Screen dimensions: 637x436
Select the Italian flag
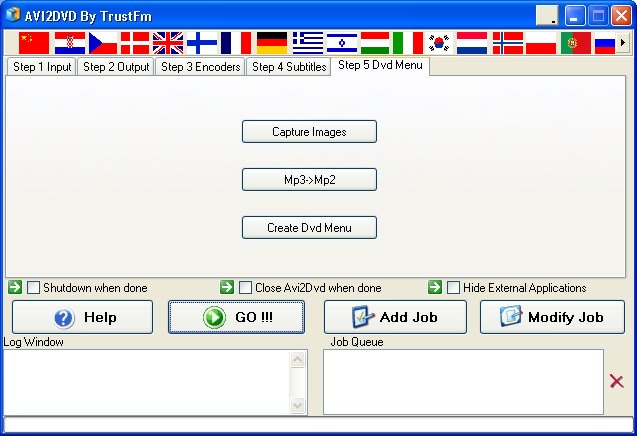point(408,43)
